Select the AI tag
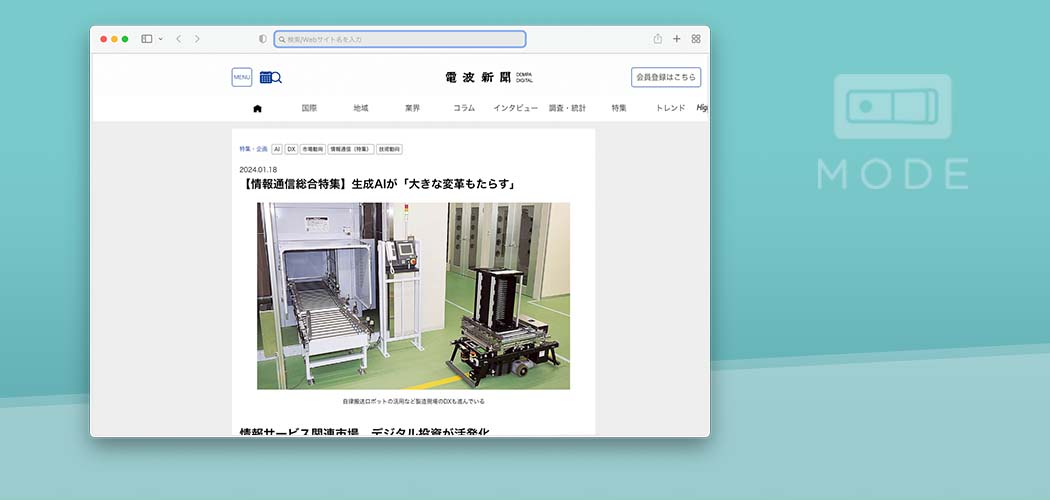This screenshot has height=500, width=1050. [x=277, y=149]
